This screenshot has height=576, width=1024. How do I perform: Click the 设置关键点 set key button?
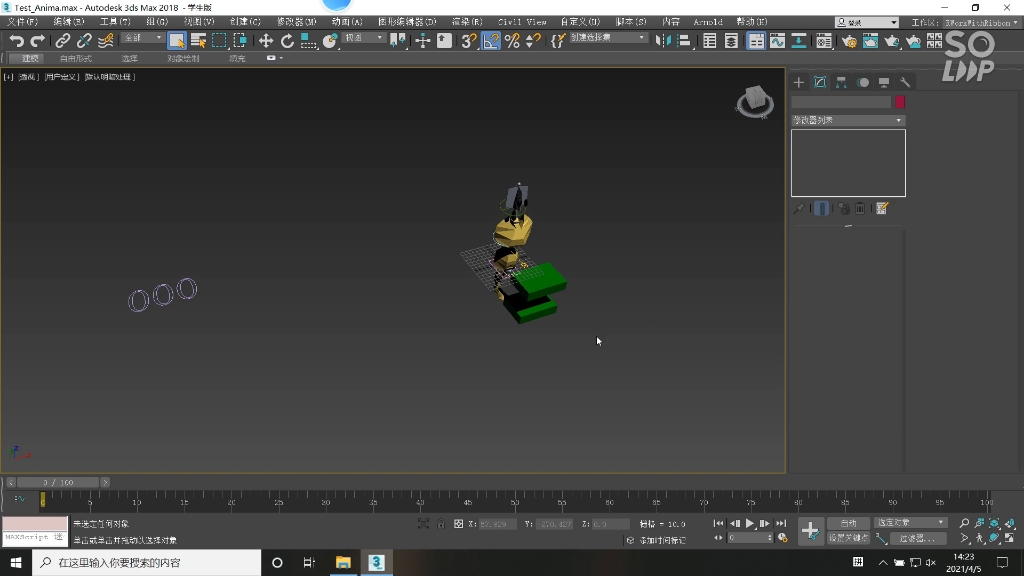[x=848, y=538]
